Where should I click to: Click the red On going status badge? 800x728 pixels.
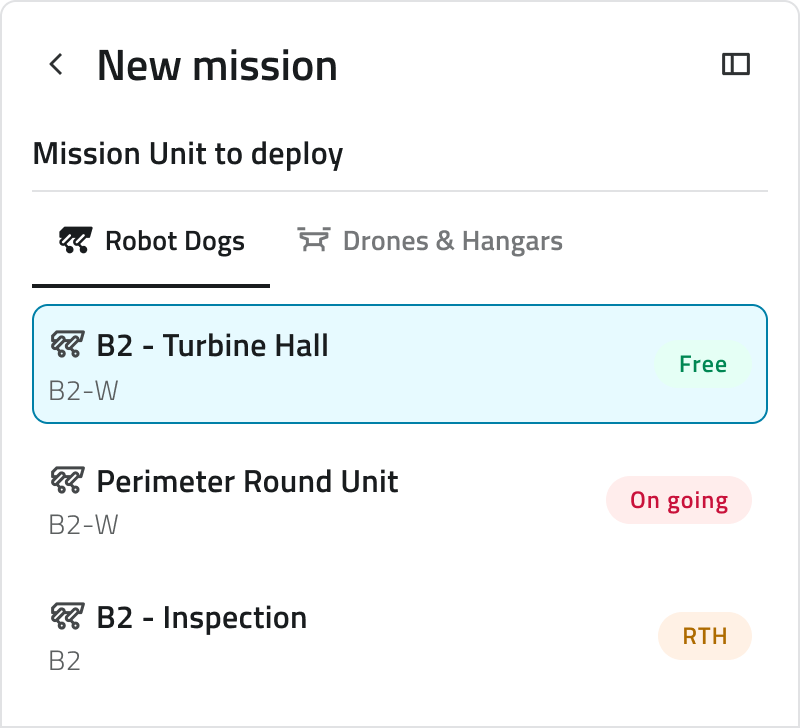click(679, 500)
